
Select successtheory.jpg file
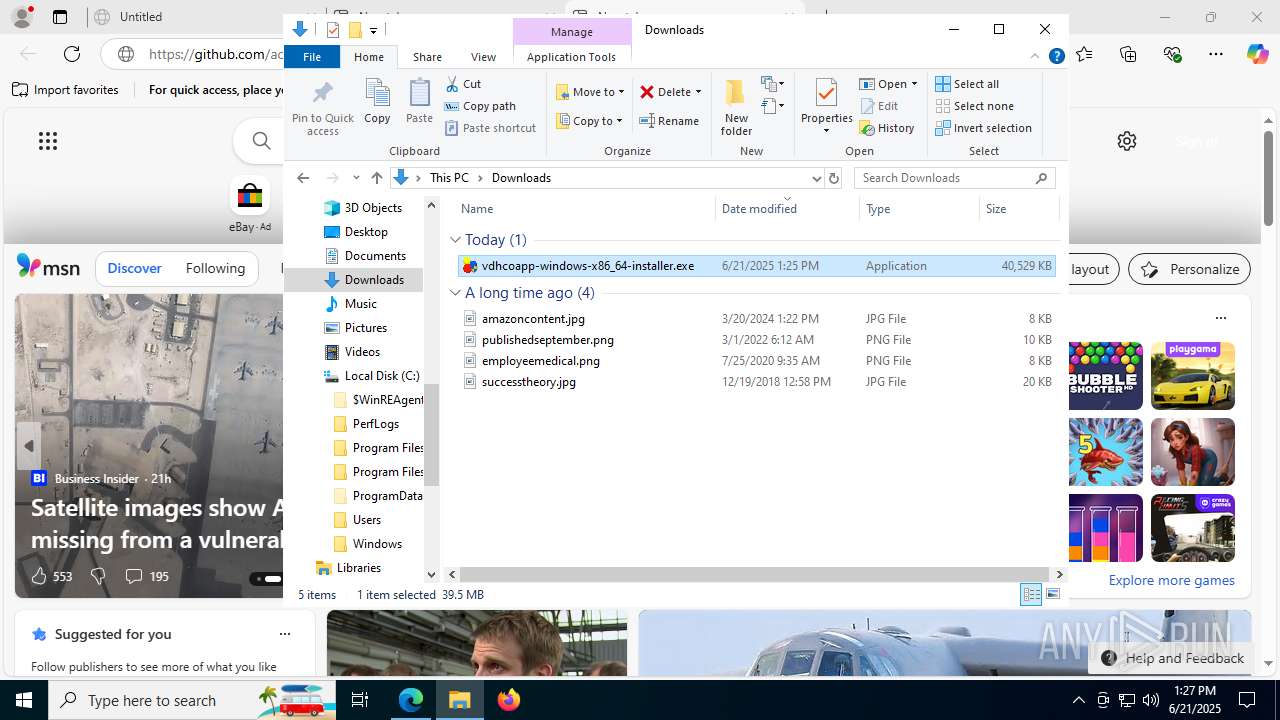pyautogui.click(x=757, y=382)
